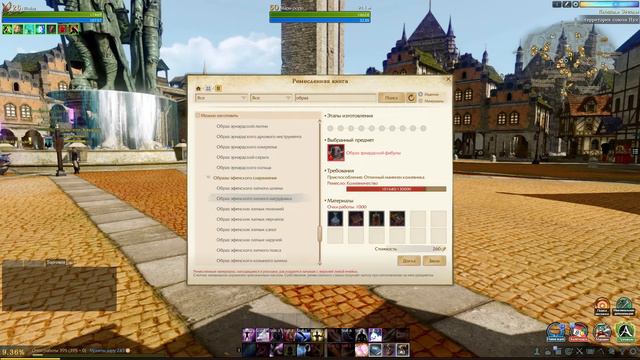Screen dimensions: 640x360
Task: Click the left craft button under cost
Action: click(409, 261)
